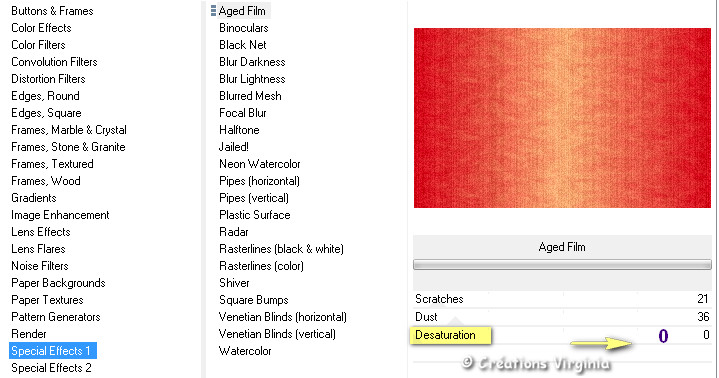Select the Color Filters category
The height and width of the screenshot is (378, 719).
point(38,45)
